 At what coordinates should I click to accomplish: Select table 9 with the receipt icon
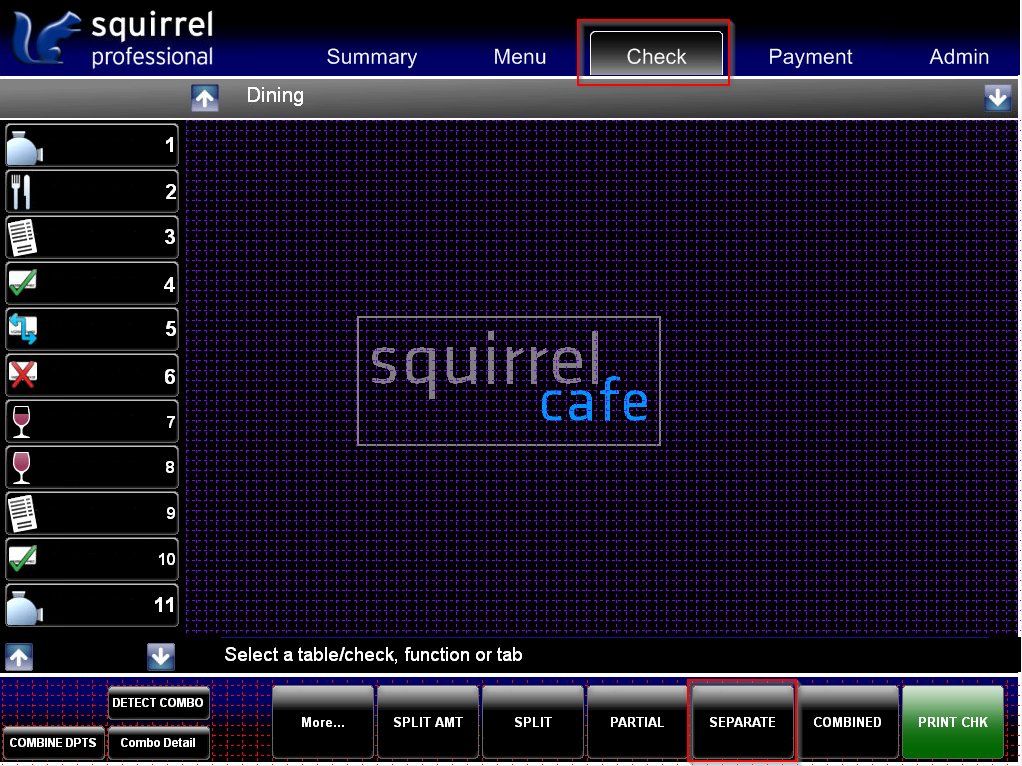click(92, 513)
